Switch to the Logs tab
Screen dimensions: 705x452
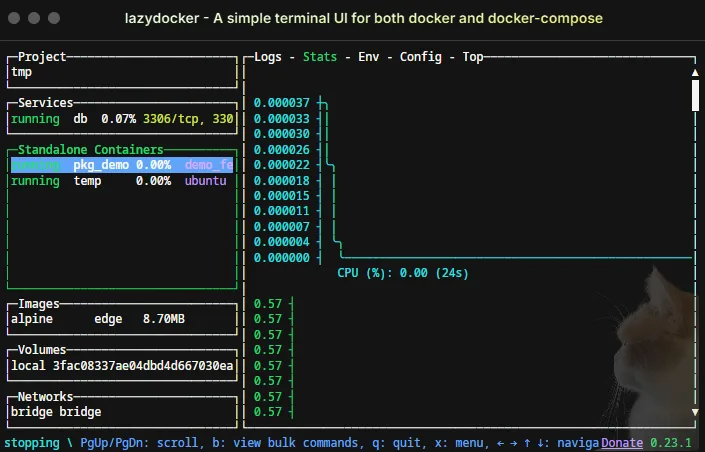point(268,57)
